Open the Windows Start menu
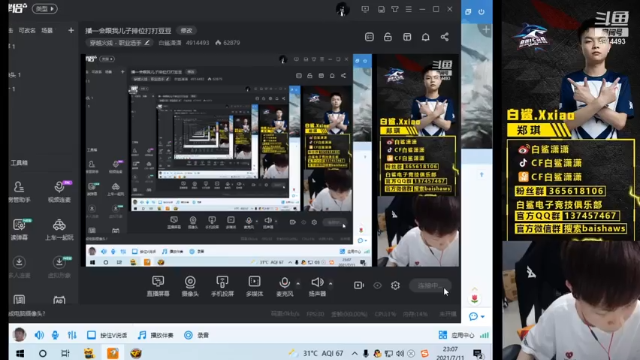The width and height of the screenshot is (640, 360). 20,353
